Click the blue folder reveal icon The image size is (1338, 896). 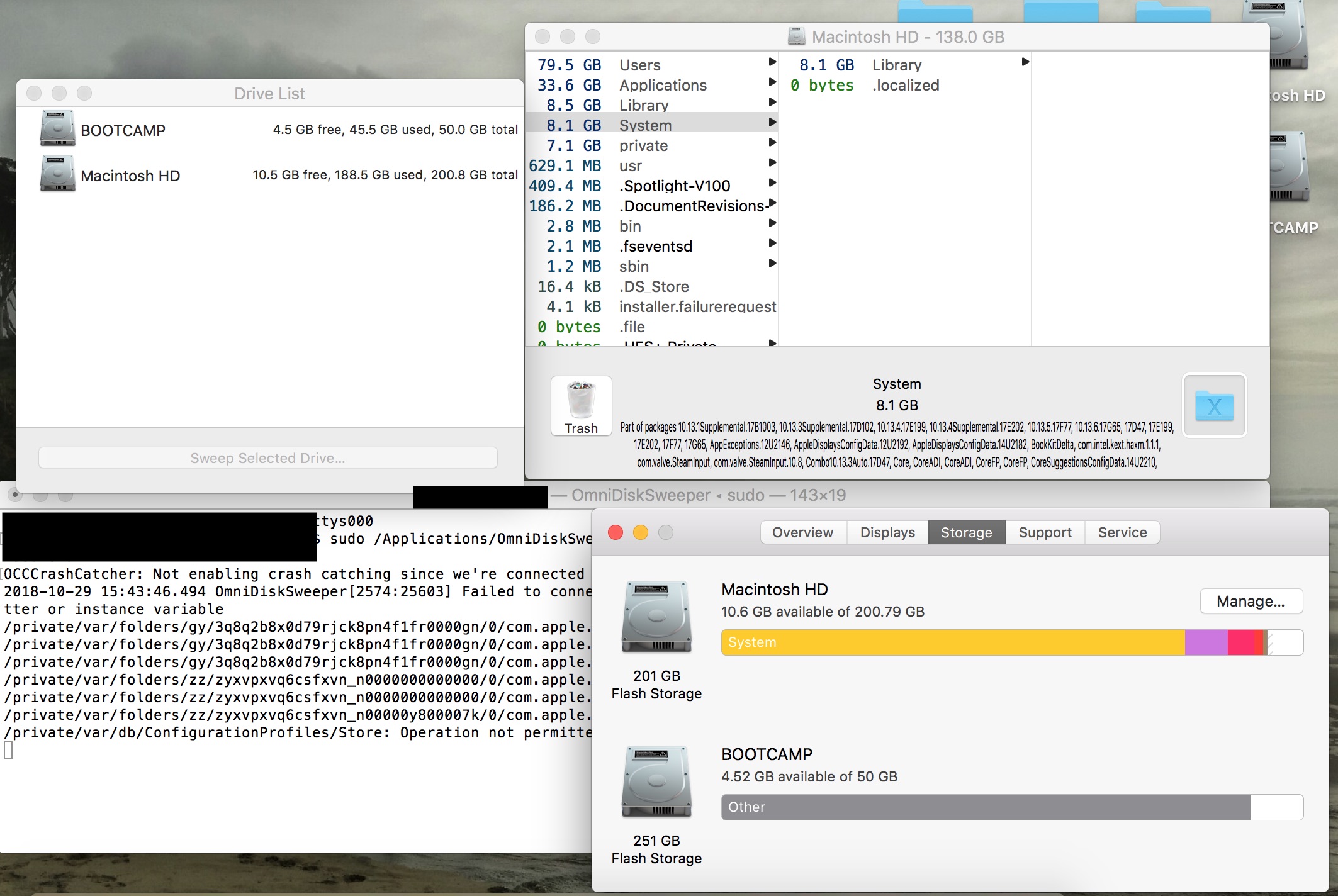point(1214,406)
